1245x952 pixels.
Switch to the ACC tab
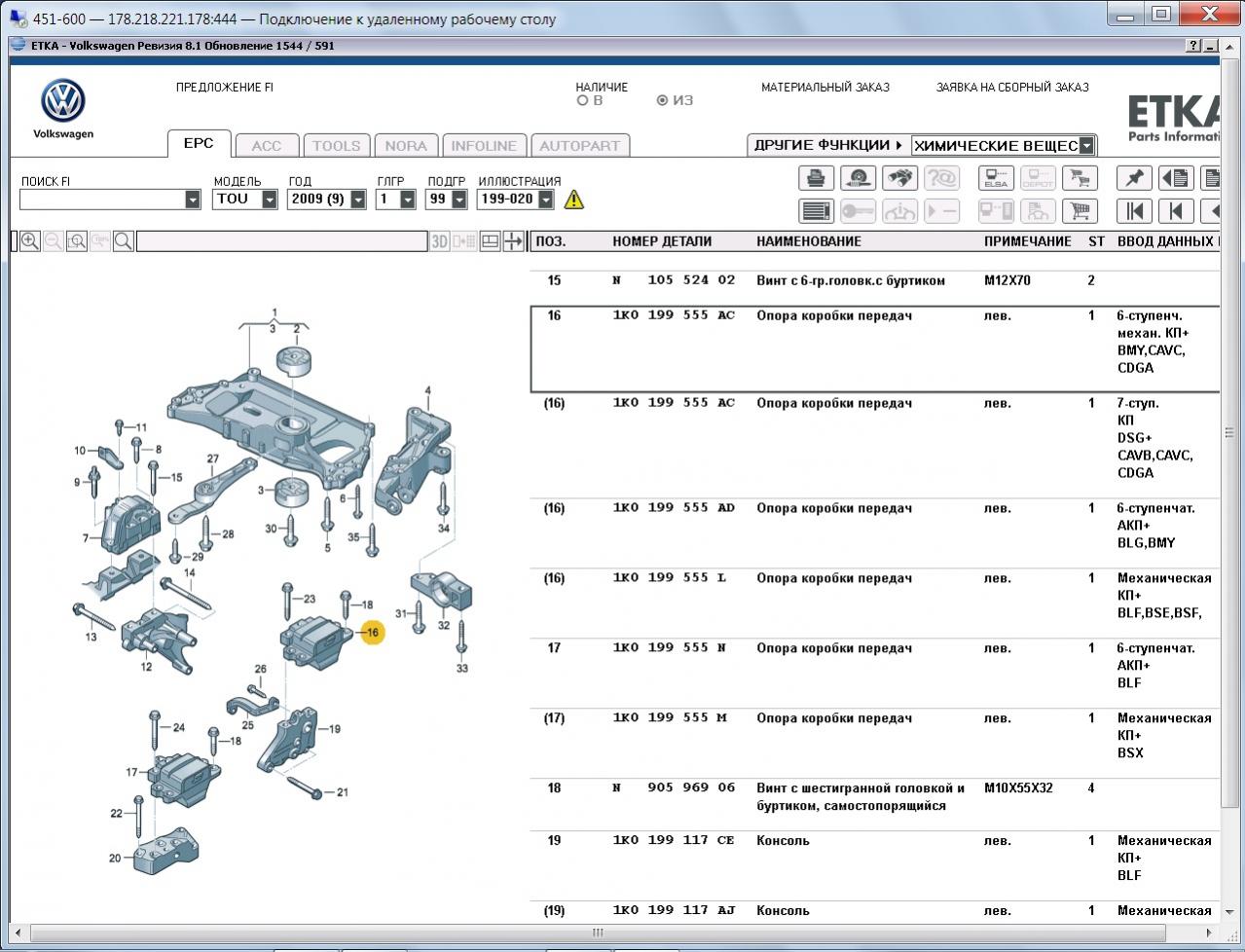coord(267,146)
